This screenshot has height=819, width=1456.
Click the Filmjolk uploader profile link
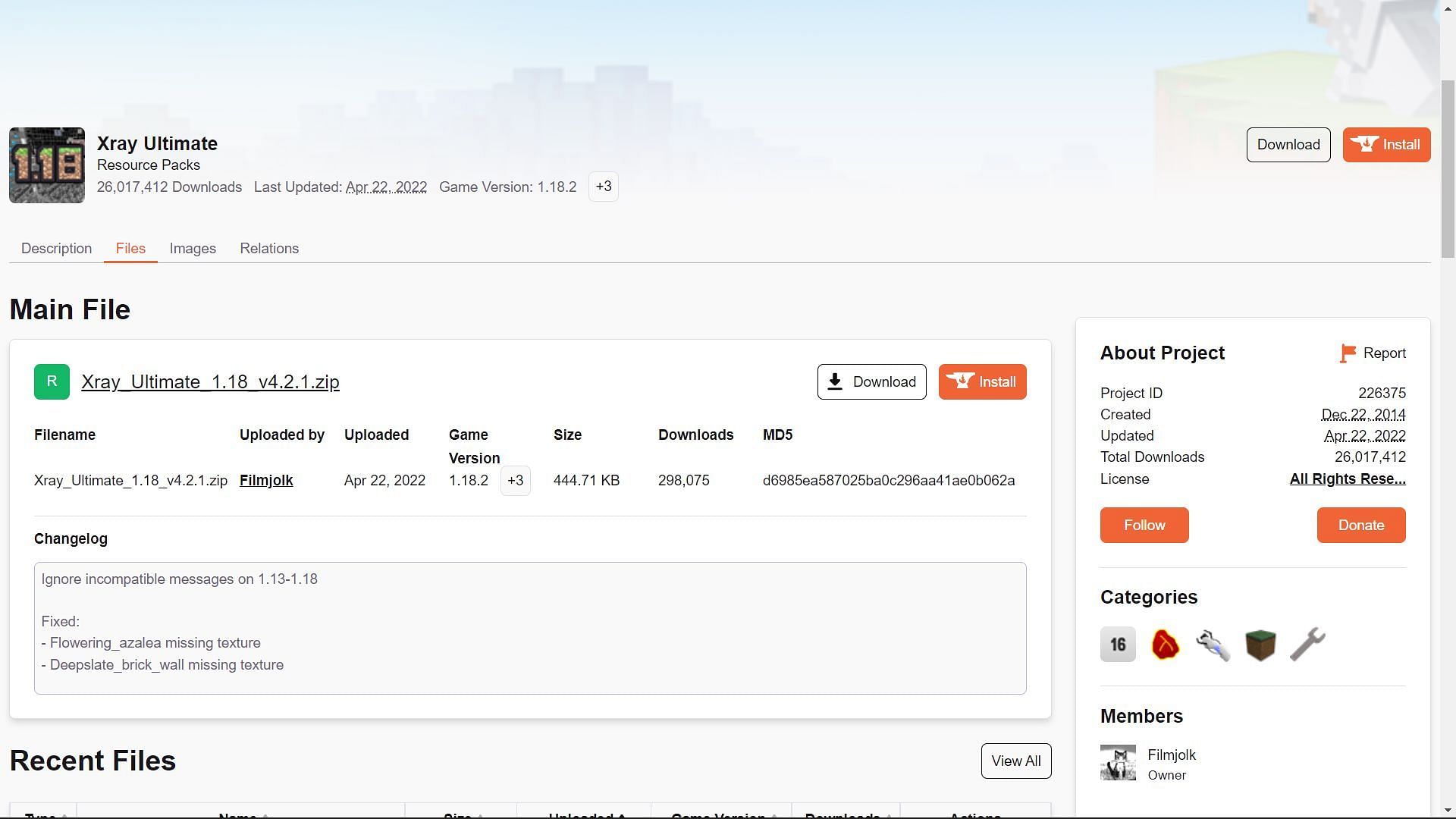(266, 481)
